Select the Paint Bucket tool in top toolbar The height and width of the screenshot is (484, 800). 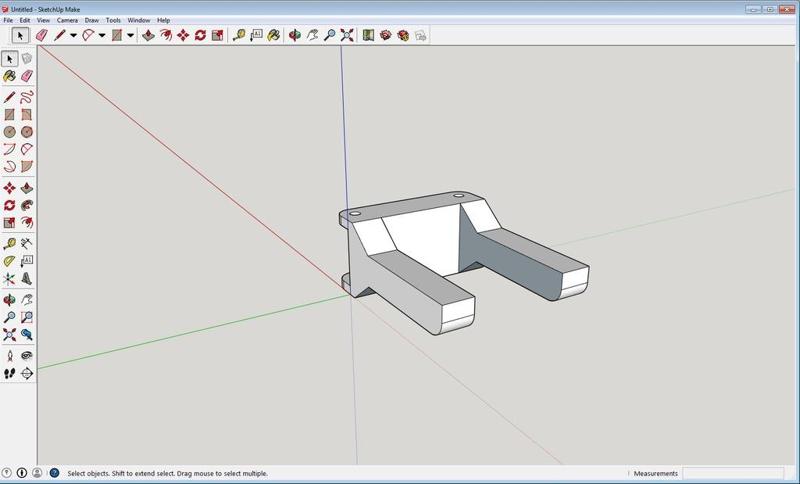pos(274,35)
